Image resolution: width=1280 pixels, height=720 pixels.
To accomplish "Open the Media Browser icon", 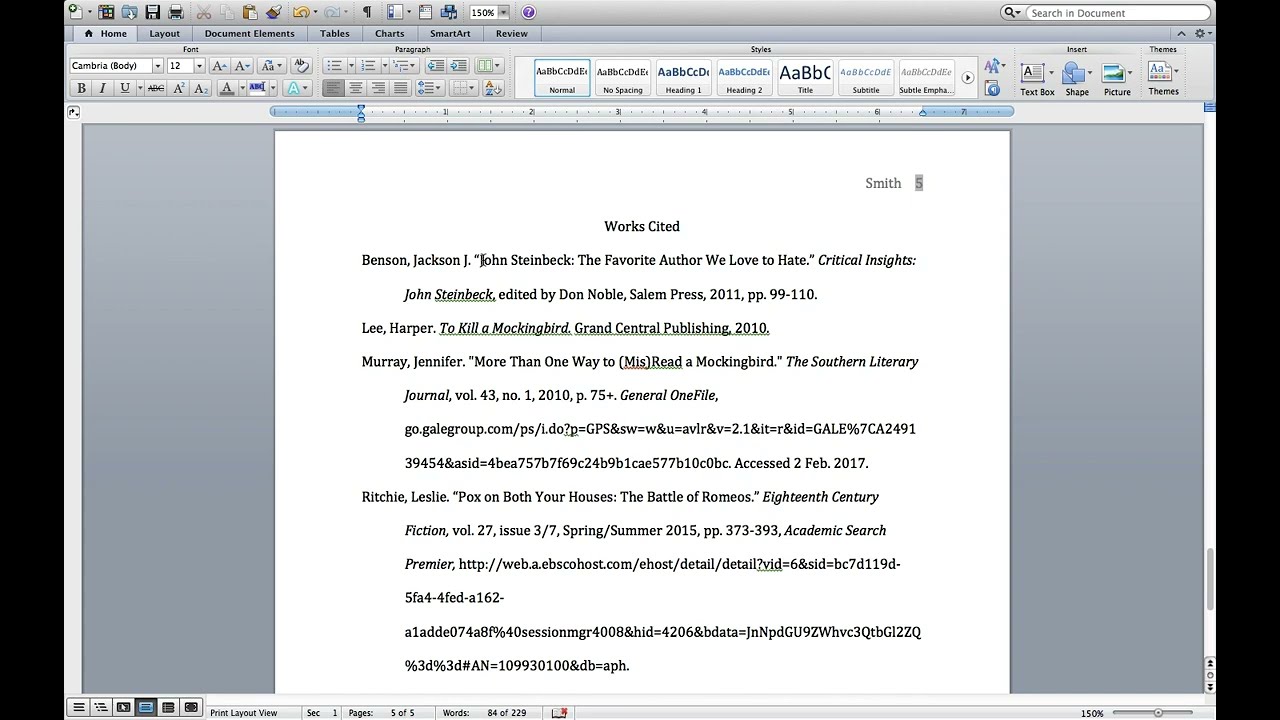I will (449, 12).
